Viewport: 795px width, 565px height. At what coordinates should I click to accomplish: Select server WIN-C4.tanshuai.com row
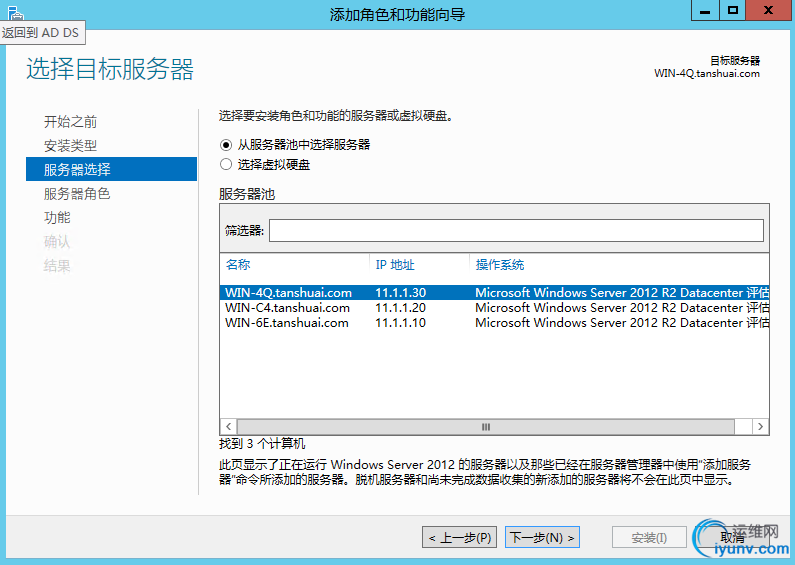click(x=494, y=308)
